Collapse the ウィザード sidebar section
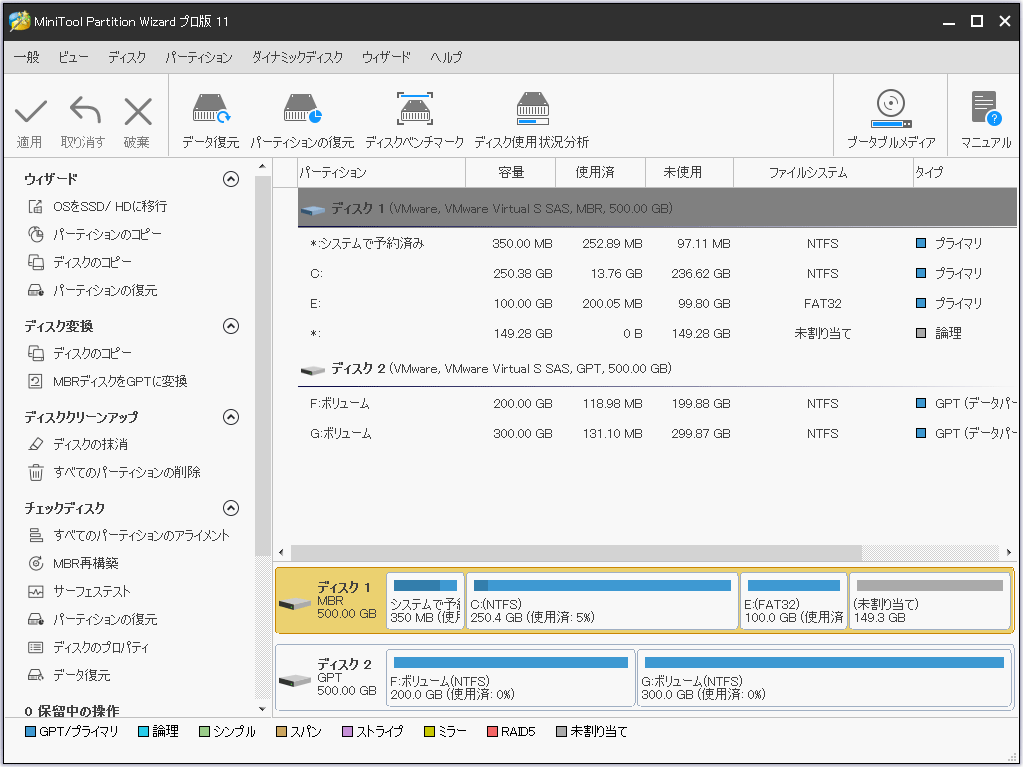Viewport: 1023px width, 767px height. (231, 179)
